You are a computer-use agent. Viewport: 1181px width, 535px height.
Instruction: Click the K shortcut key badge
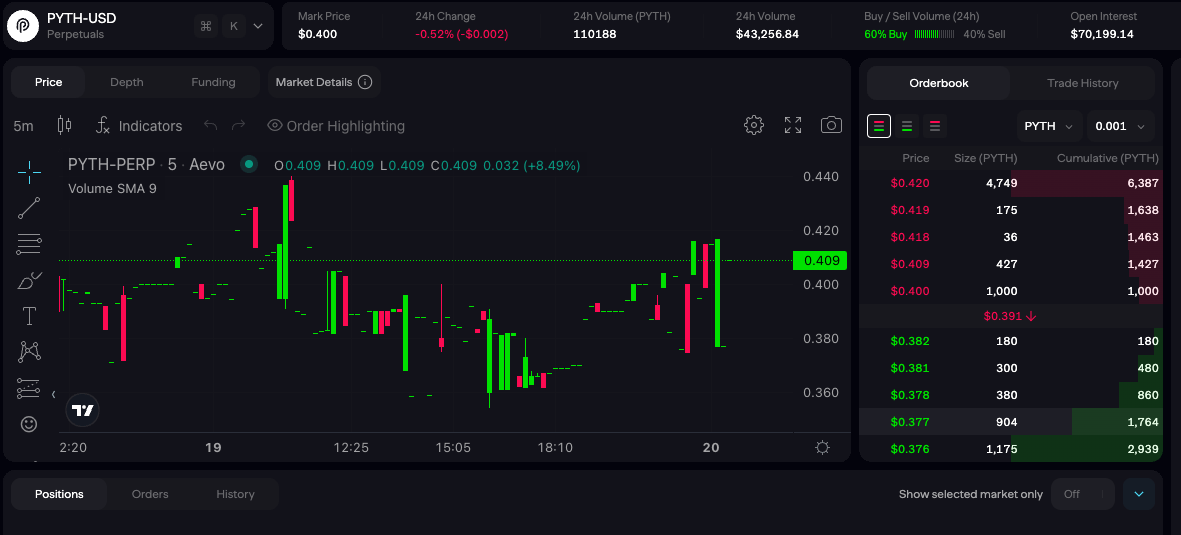(233, 26)
